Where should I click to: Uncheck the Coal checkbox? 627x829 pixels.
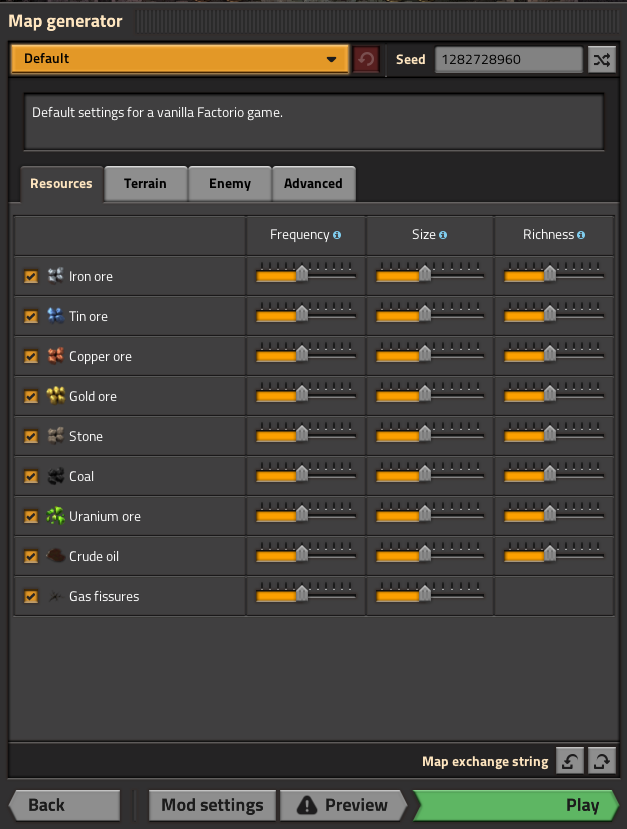31,477
